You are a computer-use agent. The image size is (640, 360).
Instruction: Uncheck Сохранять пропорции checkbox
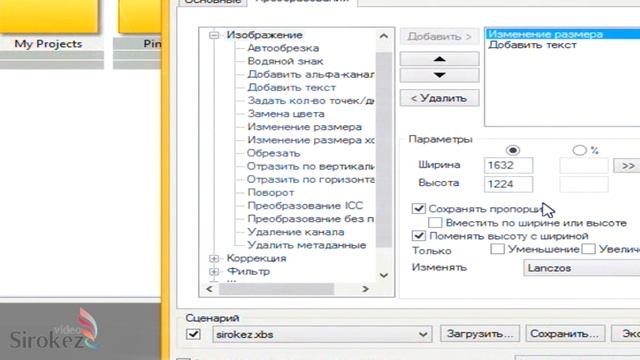click(x=418, y=209)
